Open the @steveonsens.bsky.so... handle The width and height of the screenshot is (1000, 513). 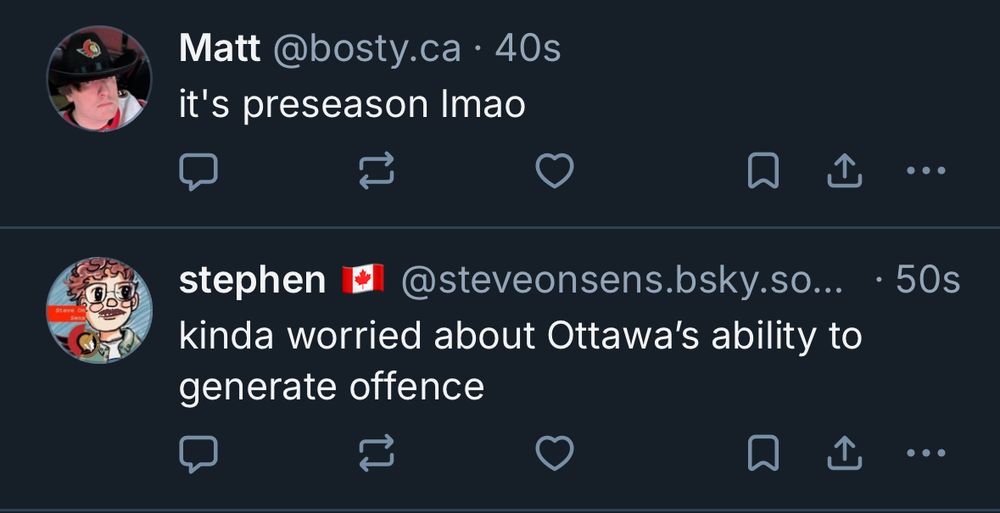pos(621,281)
